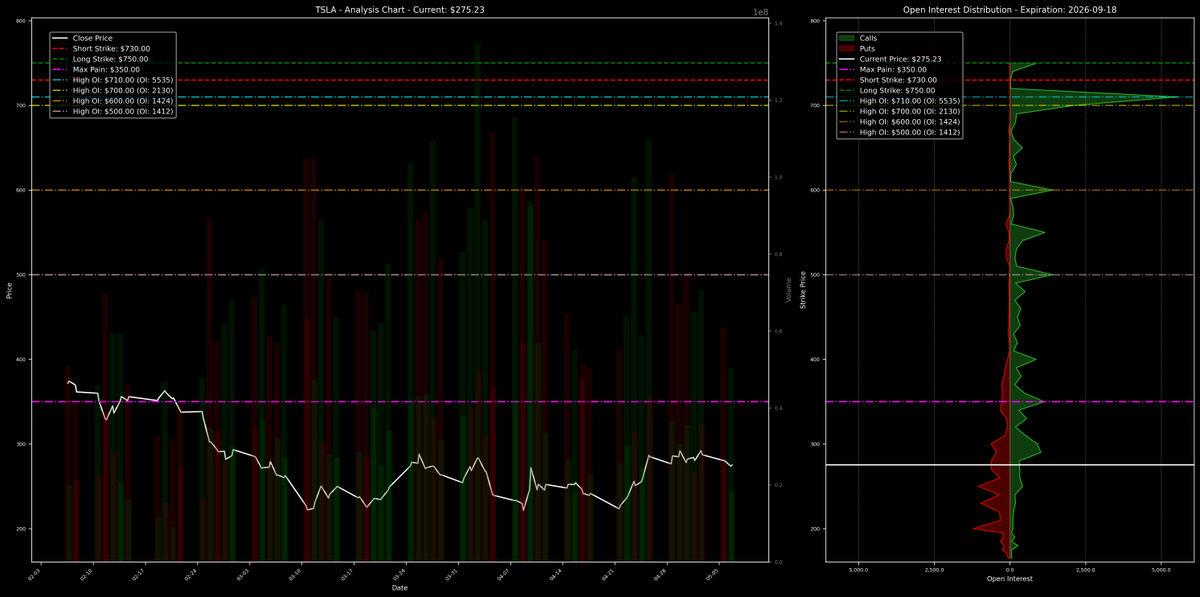Image resolution: width=1200 pixels, height=597 pixels.
Task: Click the 02-10 date tick label
Action: [88, 573]
